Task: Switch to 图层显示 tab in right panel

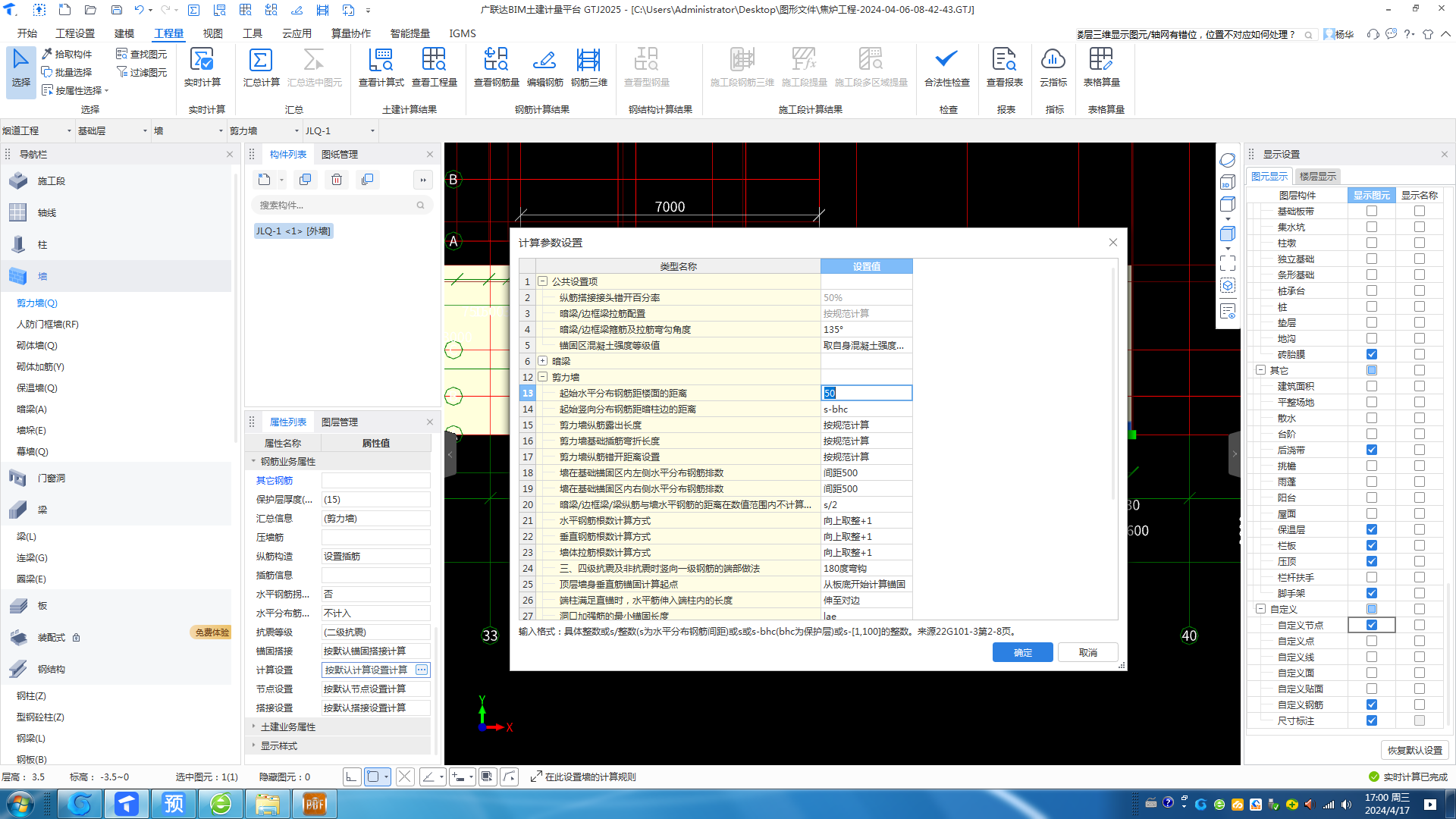Action: [1317, 176]
